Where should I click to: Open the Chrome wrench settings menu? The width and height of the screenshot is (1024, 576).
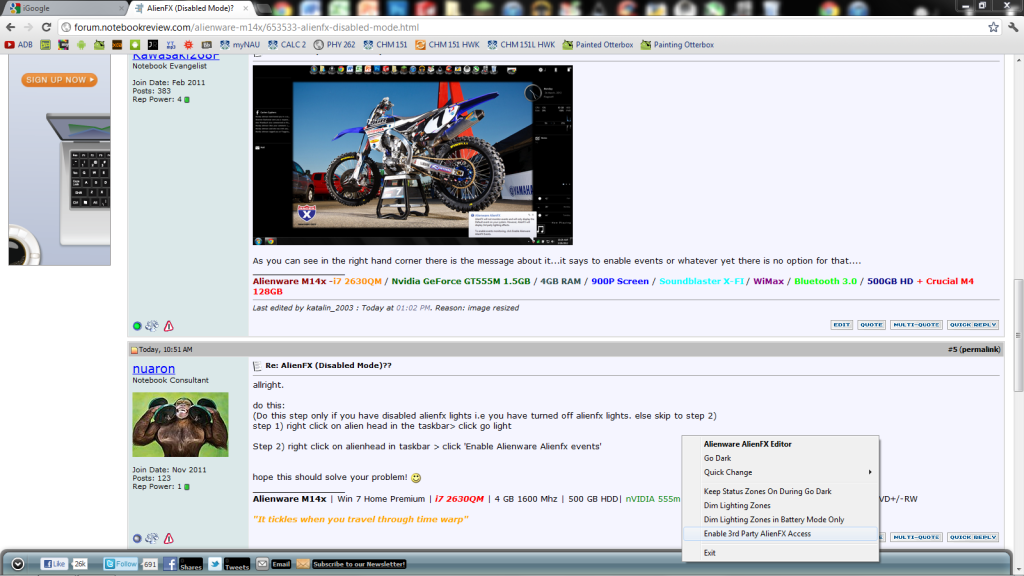click(x=1013, y=27)
